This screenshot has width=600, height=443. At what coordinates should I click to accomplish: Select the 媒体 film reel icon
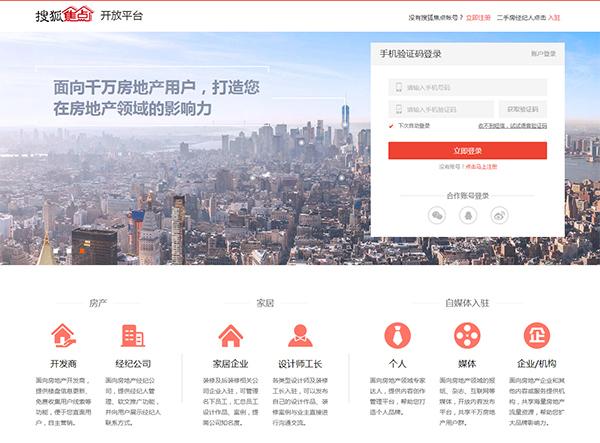[467, 335]
